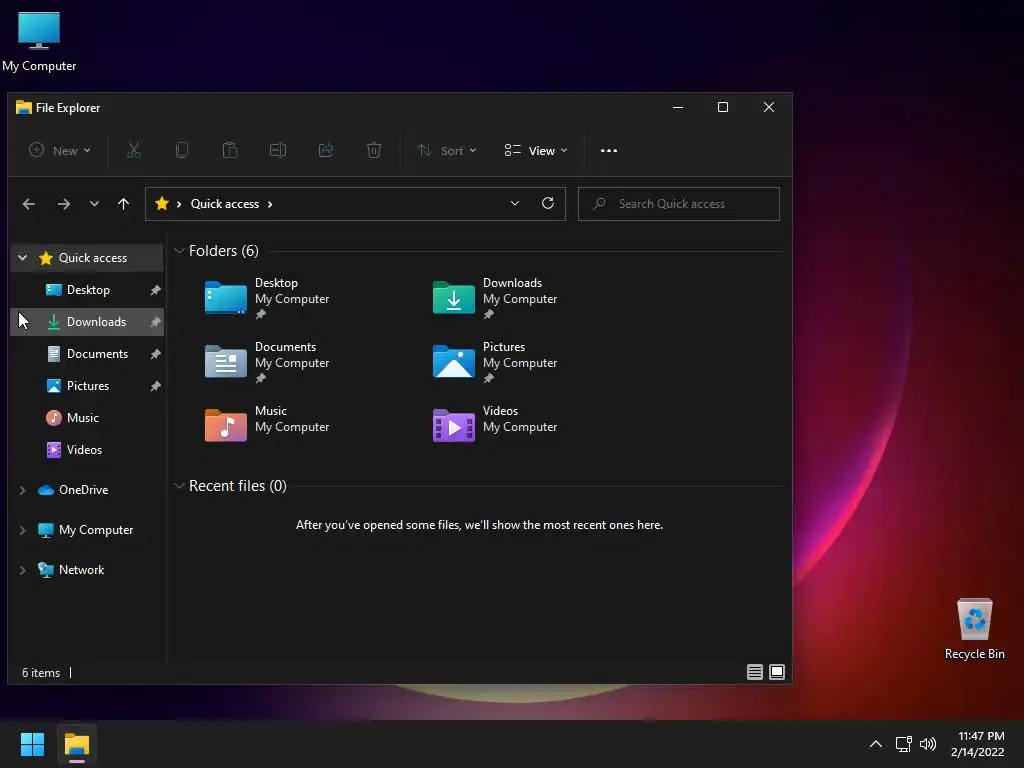Open the Pictures folder tile
Viewport: 1024px width, 768px height.
click(x=496, y=362)
